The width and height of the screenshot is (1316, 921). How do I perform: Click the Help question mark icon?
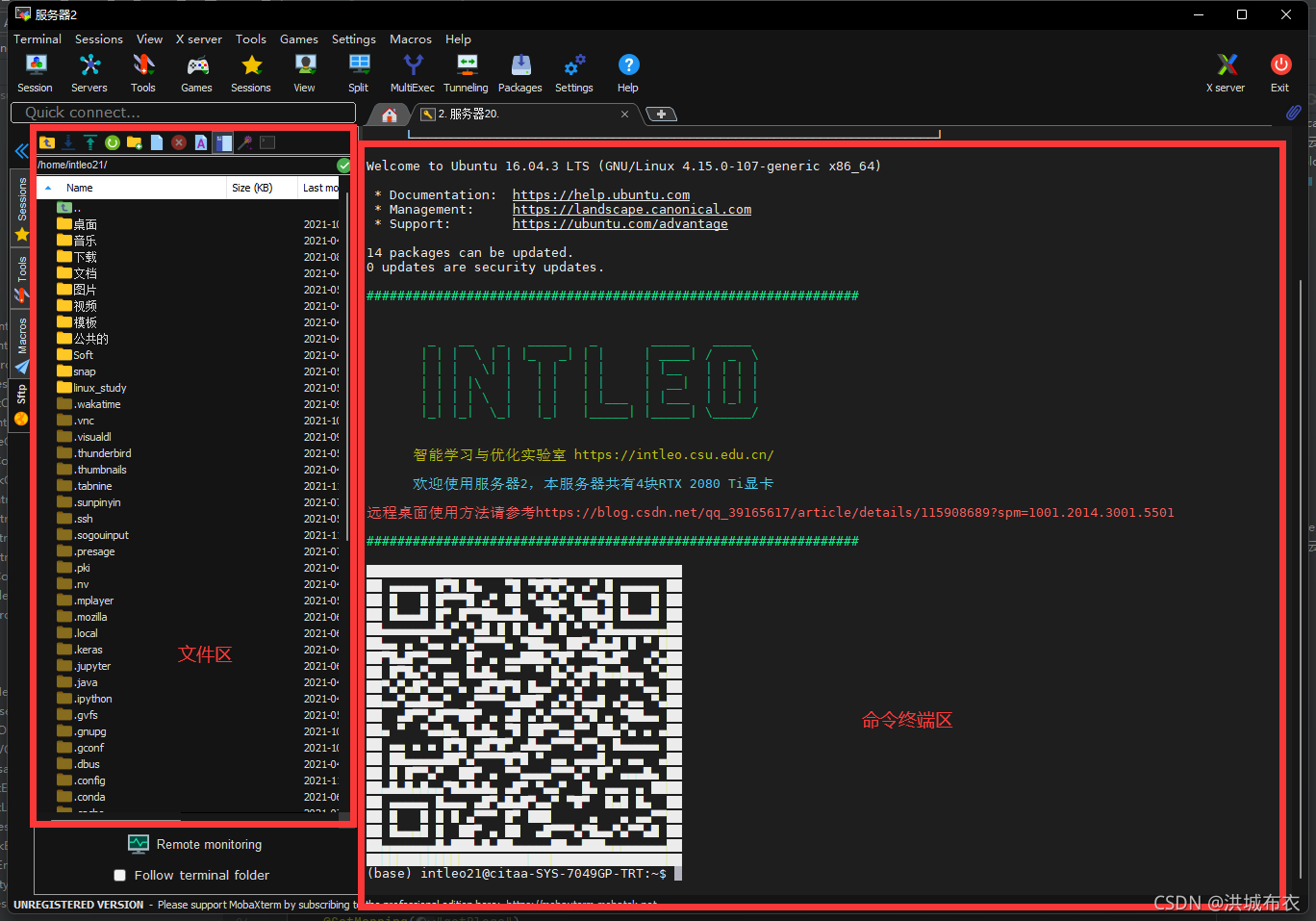628,73
